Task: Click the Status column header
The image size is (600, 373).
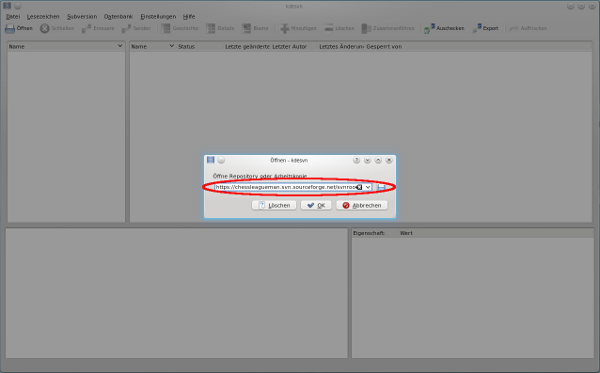Action: click(201, 46)
